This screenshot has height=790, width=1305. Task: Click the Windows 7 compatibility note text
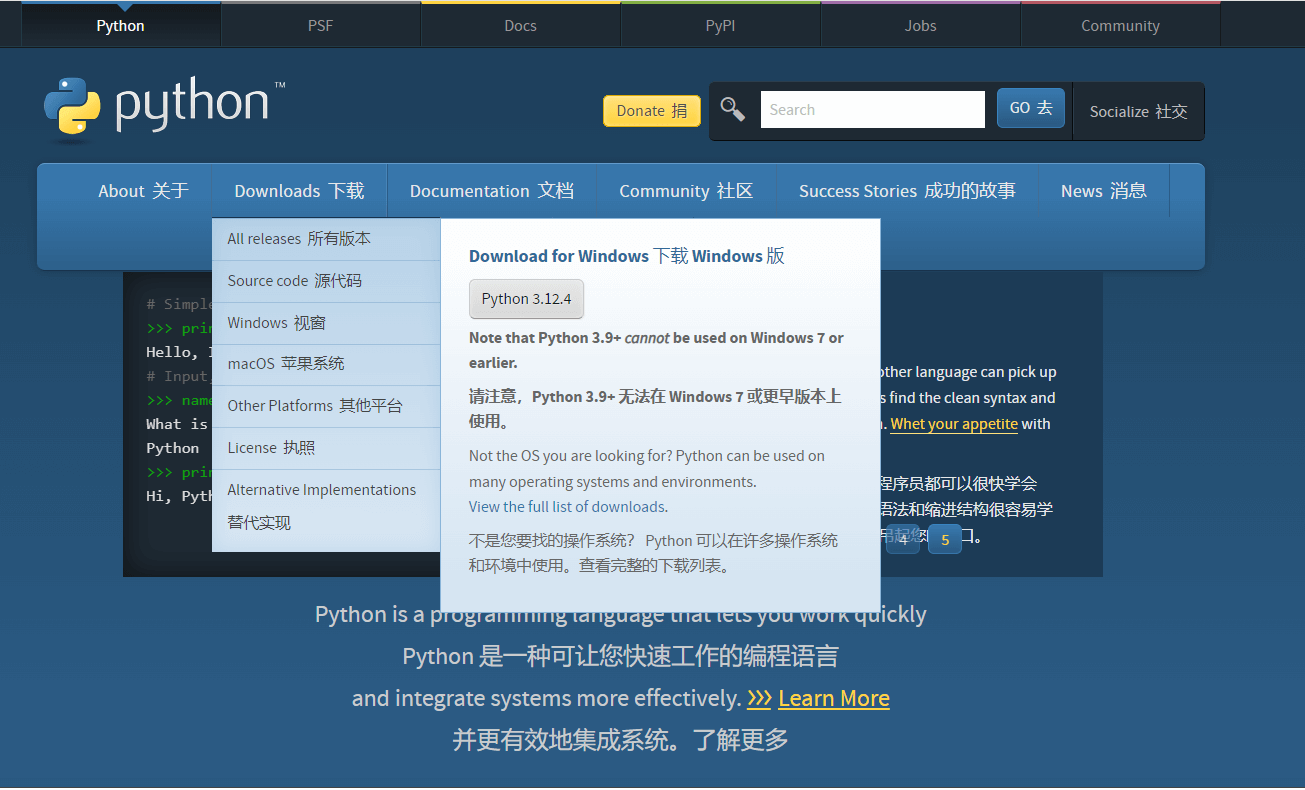[656, 350]
